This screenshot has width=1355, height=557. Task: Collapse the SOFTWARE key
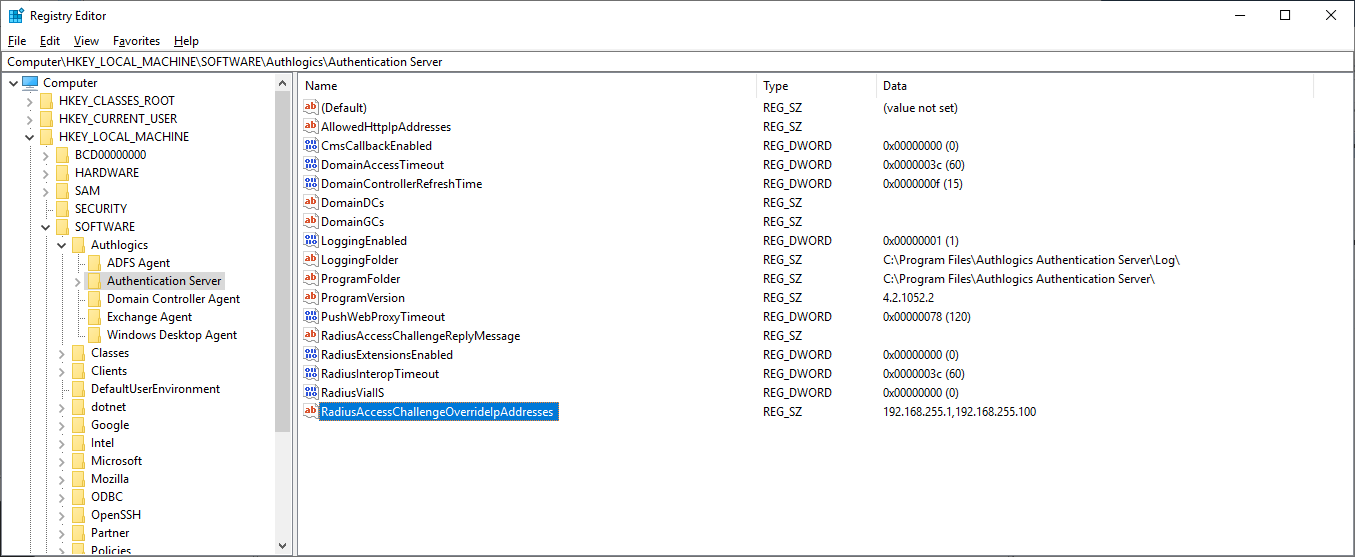pos(45,227)
